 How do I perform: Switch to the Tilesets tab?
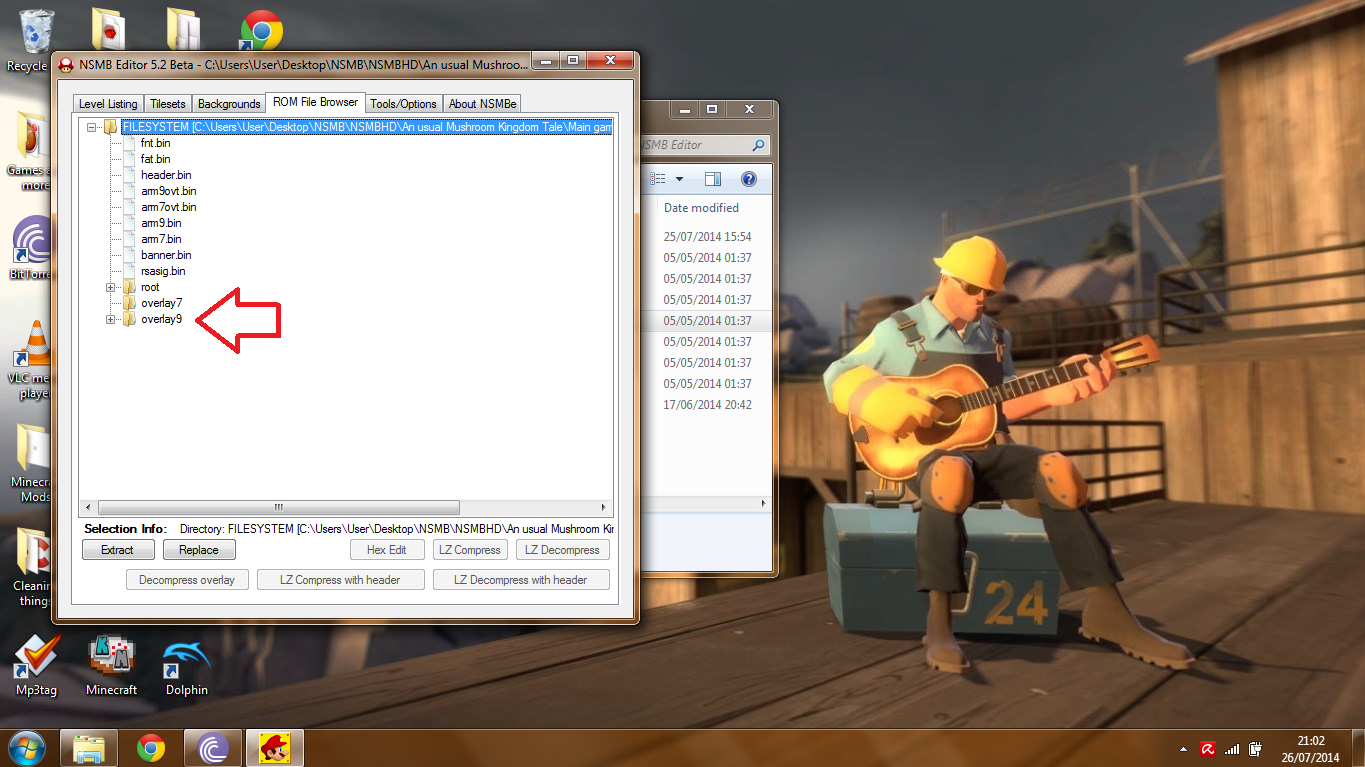(168, 104)
